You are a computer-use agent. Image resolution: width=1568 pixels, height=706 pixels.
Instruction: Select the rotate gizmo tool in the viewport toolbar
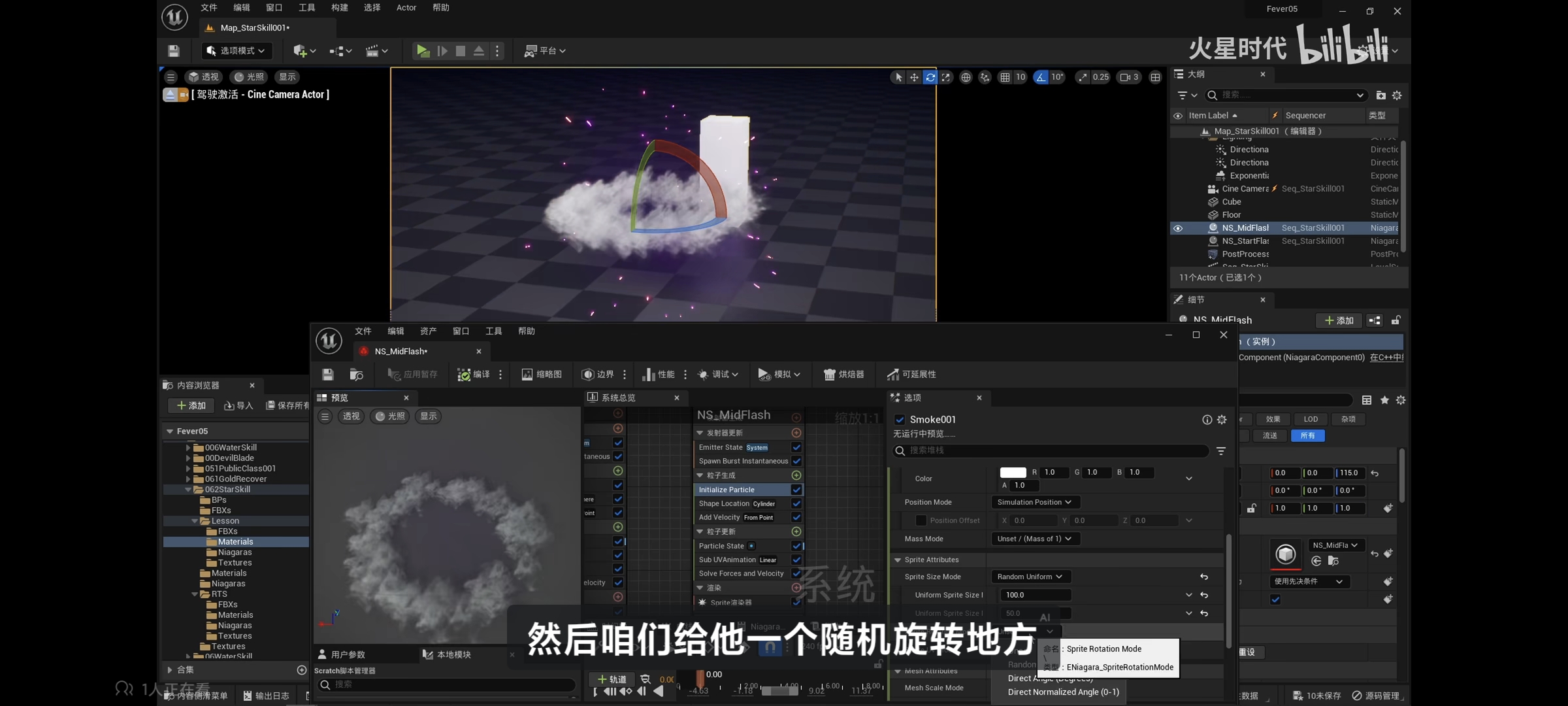click(x=930, y=77)
